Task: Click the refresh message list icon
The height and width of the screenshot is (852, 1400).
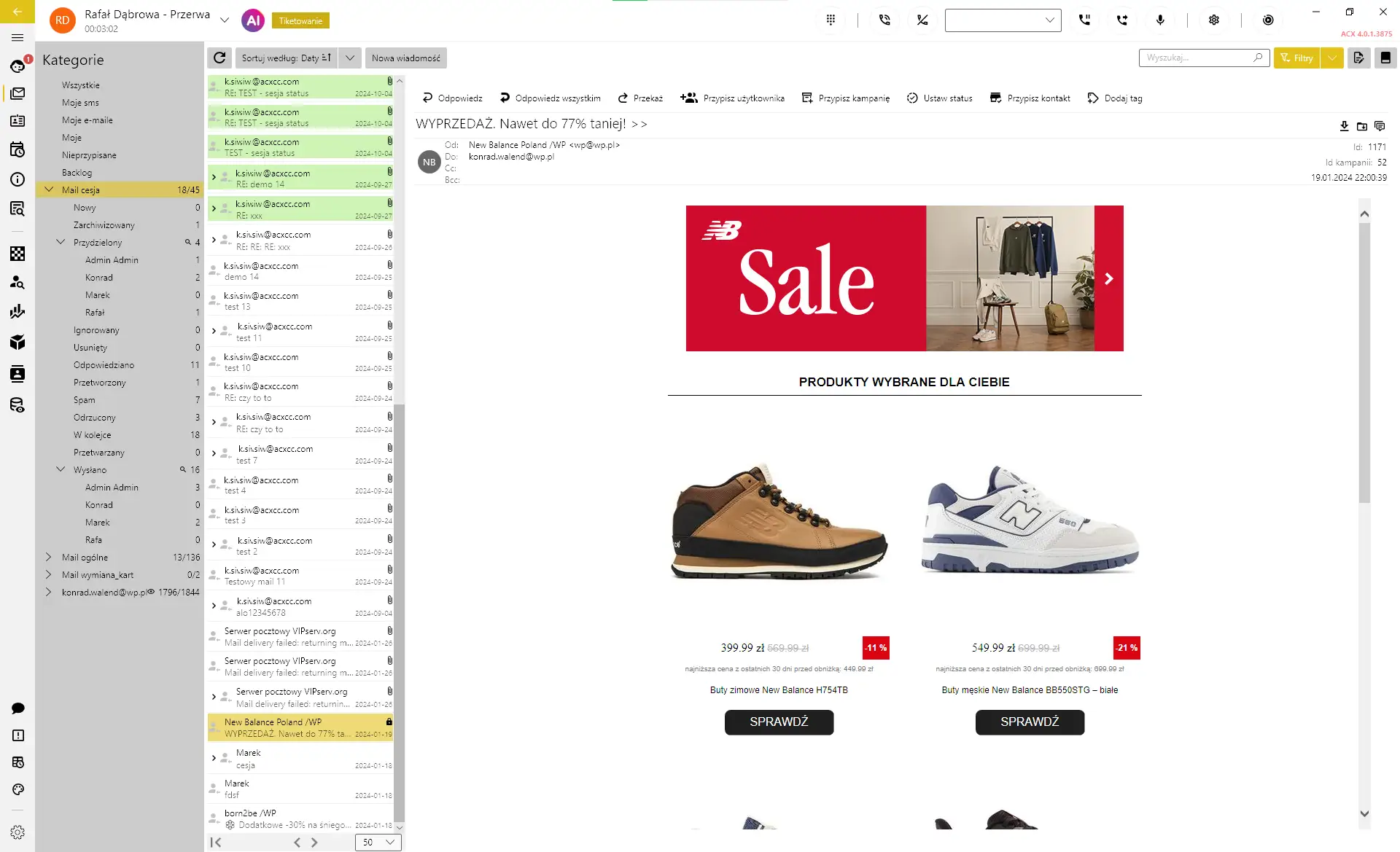Action: point(219,58)
